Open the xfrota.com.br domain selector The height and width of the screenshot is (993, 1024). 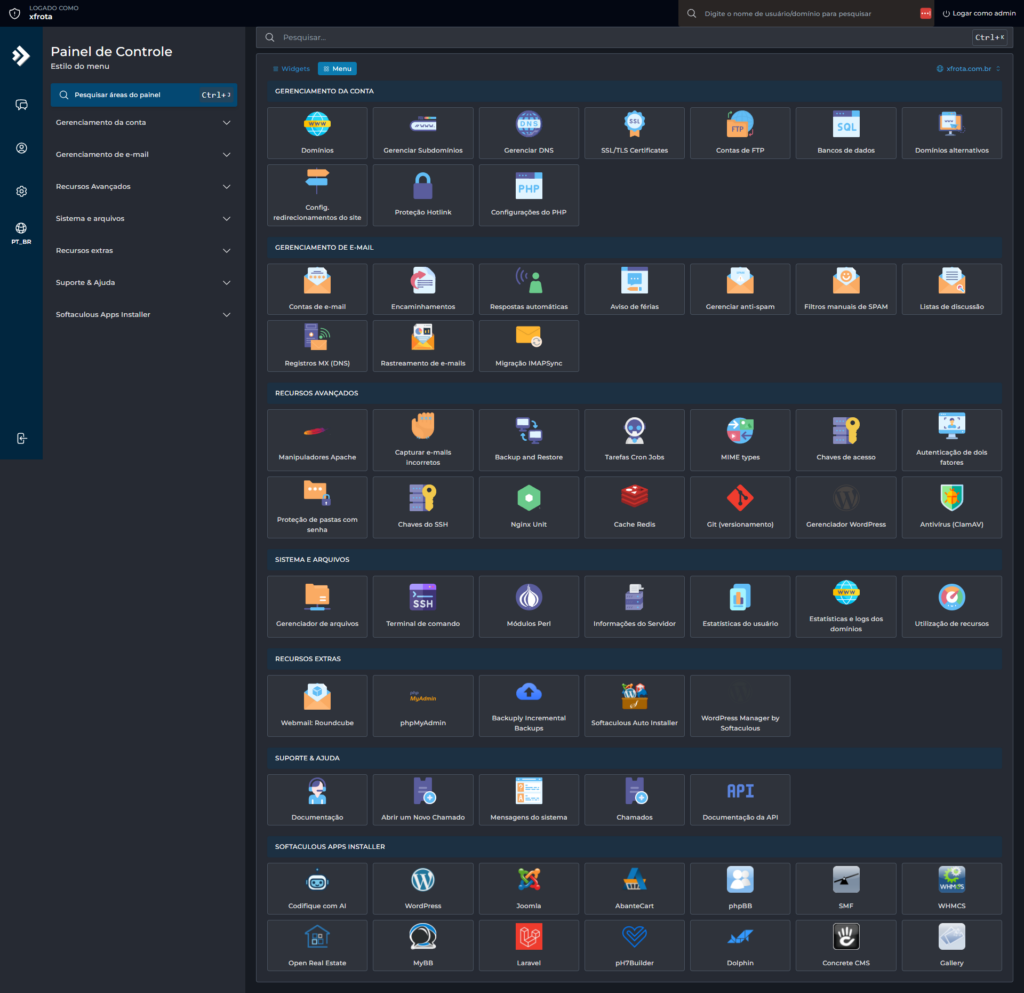(x=968, y=69)
